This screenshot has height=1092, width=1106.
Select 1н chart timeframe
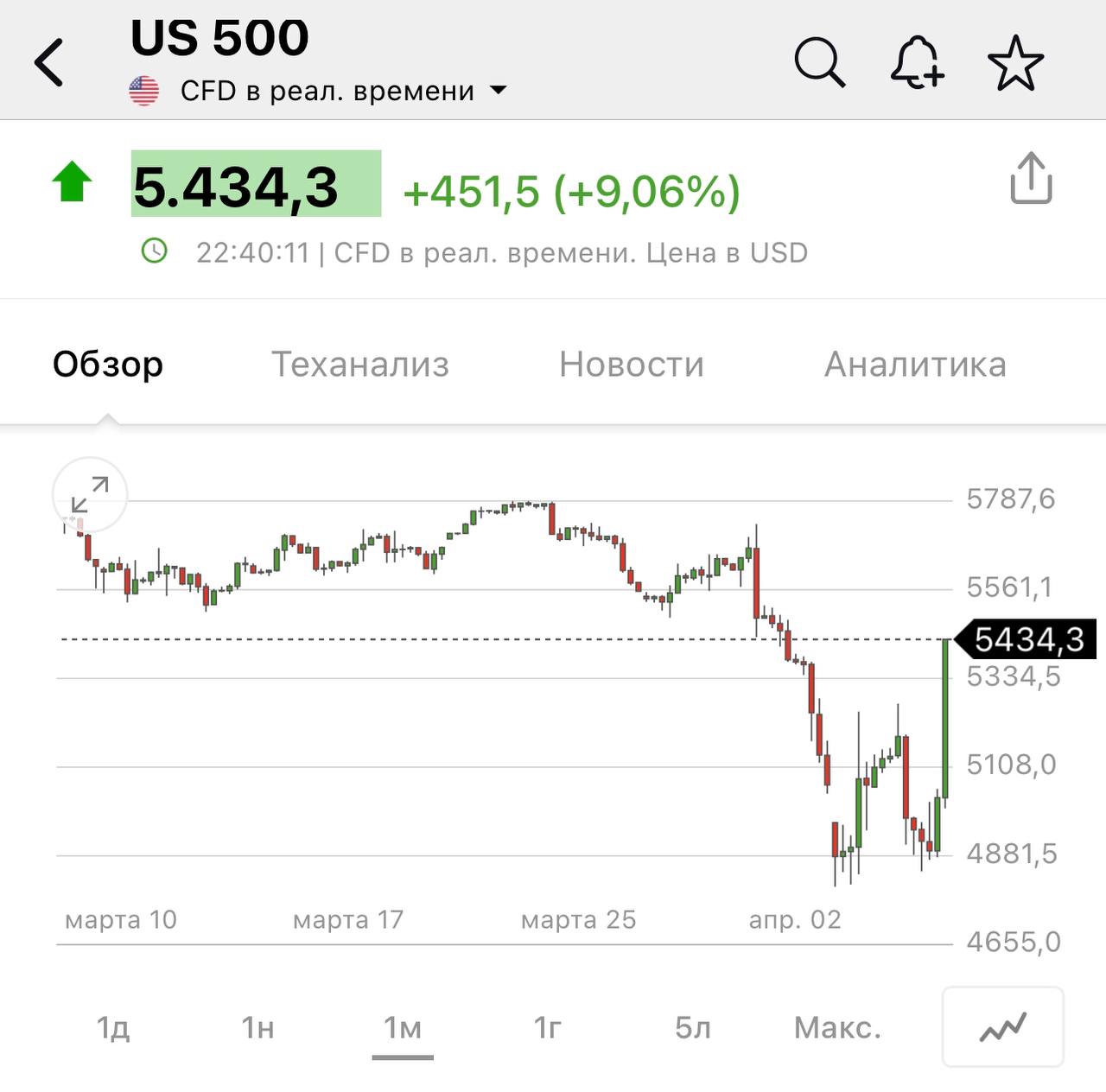click(257, 1027)
